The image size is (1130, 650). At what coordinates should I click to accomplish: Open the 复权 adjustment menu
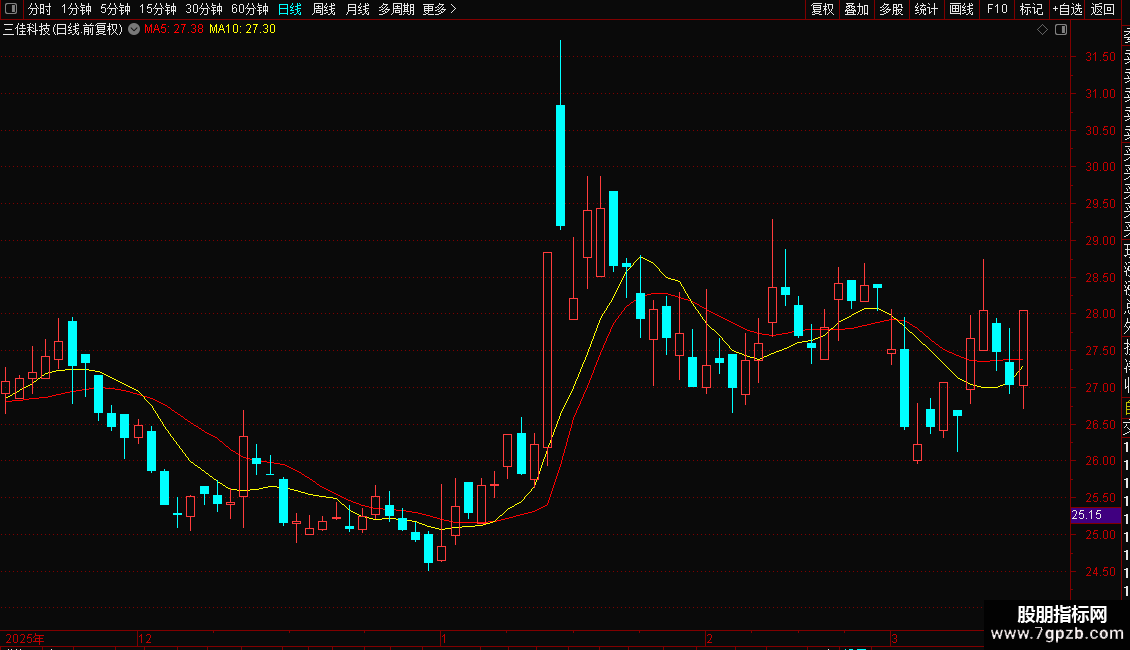[822, 9]
